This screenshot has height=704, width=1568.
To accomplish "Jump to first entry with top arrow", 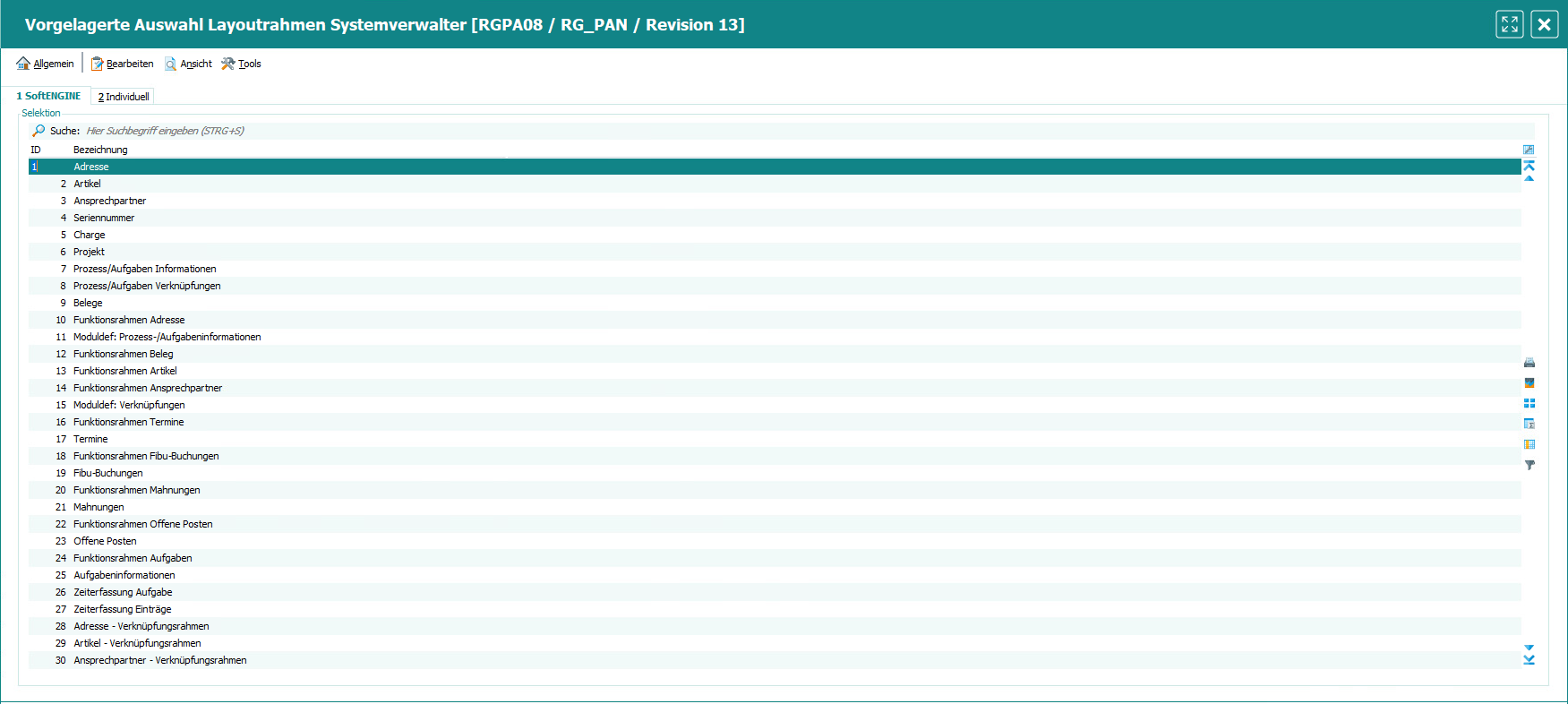I will (x=1529, y=166).
